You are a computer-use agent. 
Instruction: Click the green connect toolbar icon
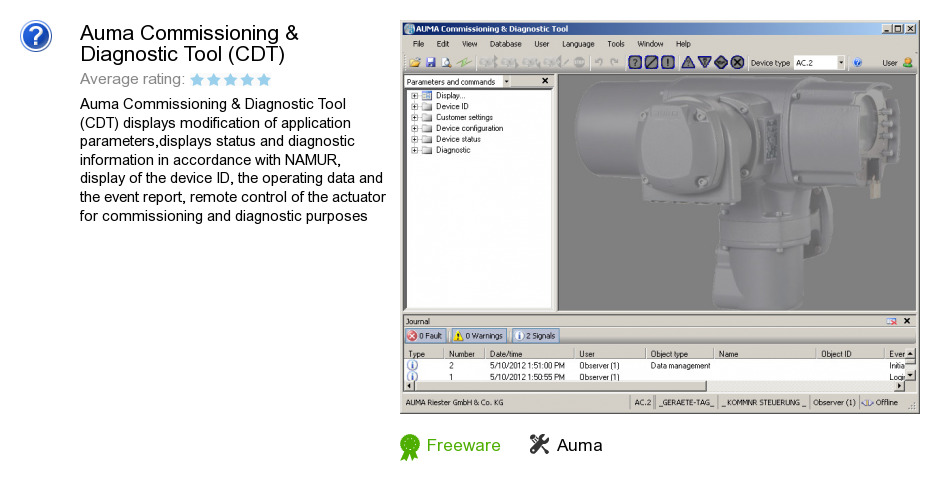[x=463, y=62]
